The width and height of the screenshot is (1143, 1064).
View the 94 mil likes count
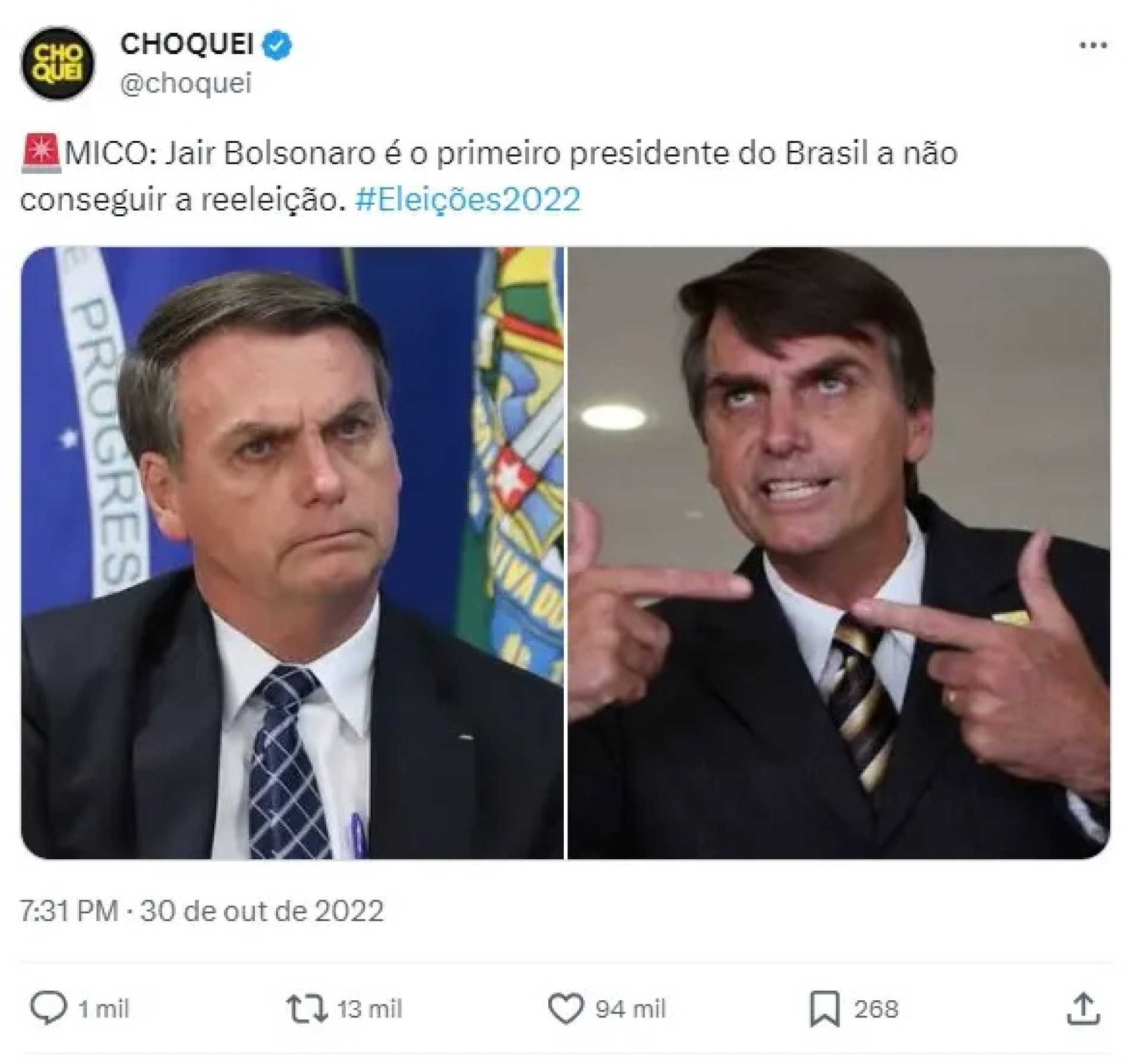tap(630, 1009)
